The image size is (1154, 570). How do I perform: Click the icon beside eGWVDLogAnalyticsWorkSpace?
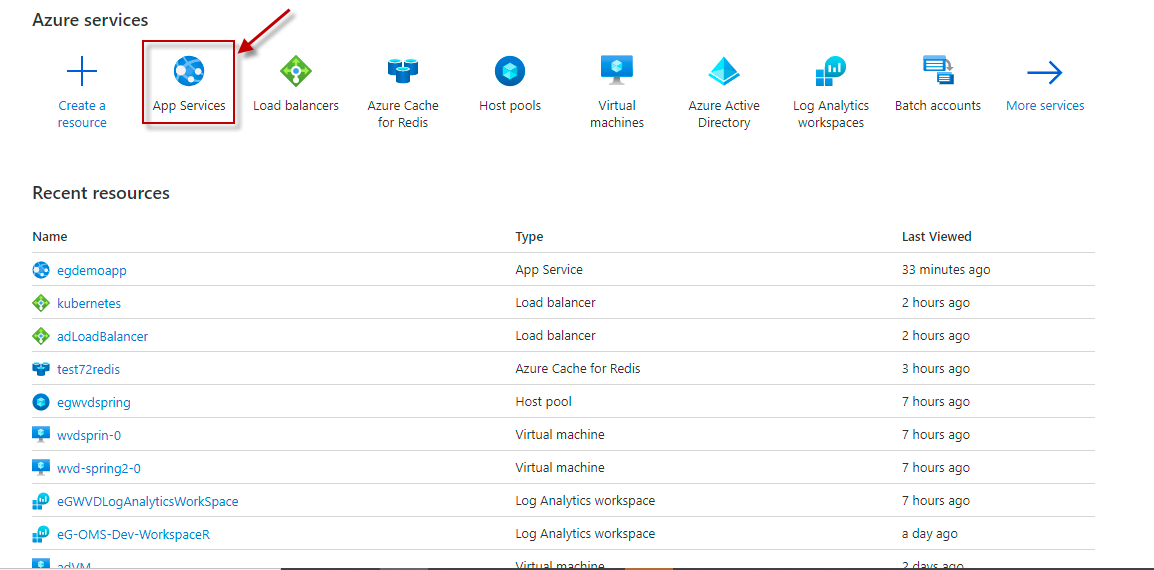click(41, 501)
